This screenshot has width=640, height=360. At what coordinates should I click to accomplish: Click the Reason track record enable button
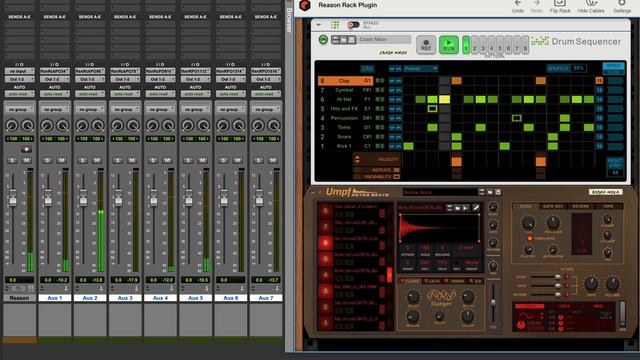pos(27,149)
